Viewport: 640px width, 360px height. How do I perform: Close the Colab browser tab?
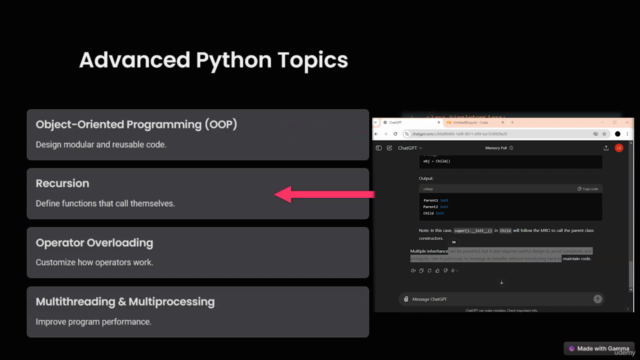(503, 122)
